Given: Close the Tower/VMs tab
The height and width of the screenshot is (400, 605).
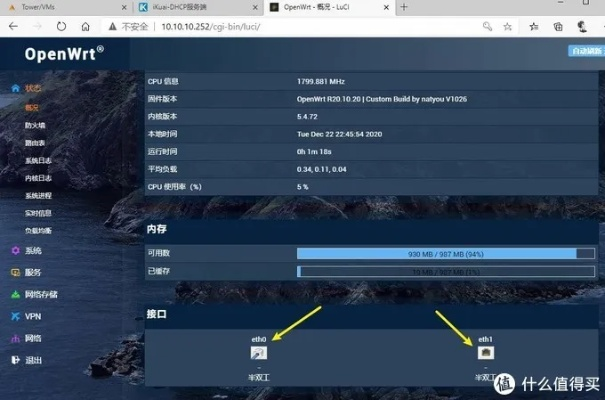Looking at the screenshot, I should point(124,7).
